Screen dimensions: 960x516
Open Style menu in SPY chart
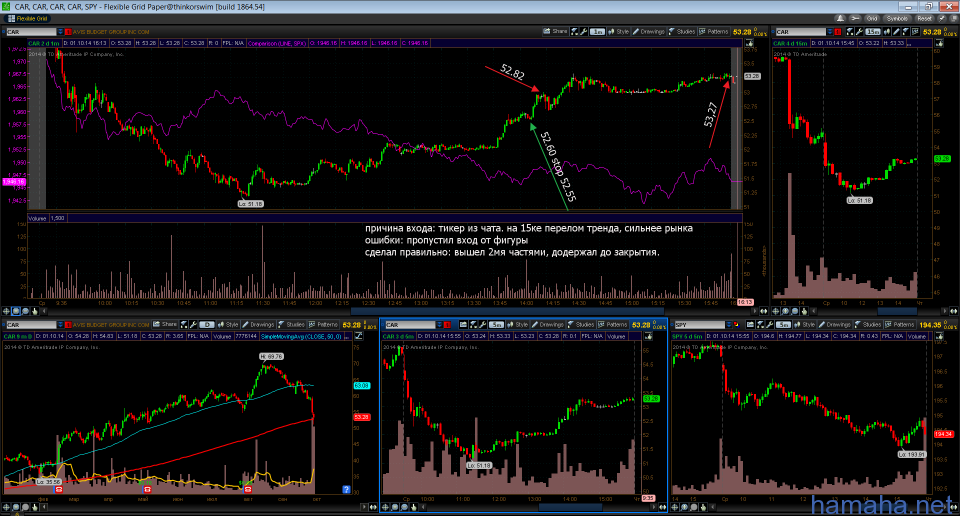(804, 324)
